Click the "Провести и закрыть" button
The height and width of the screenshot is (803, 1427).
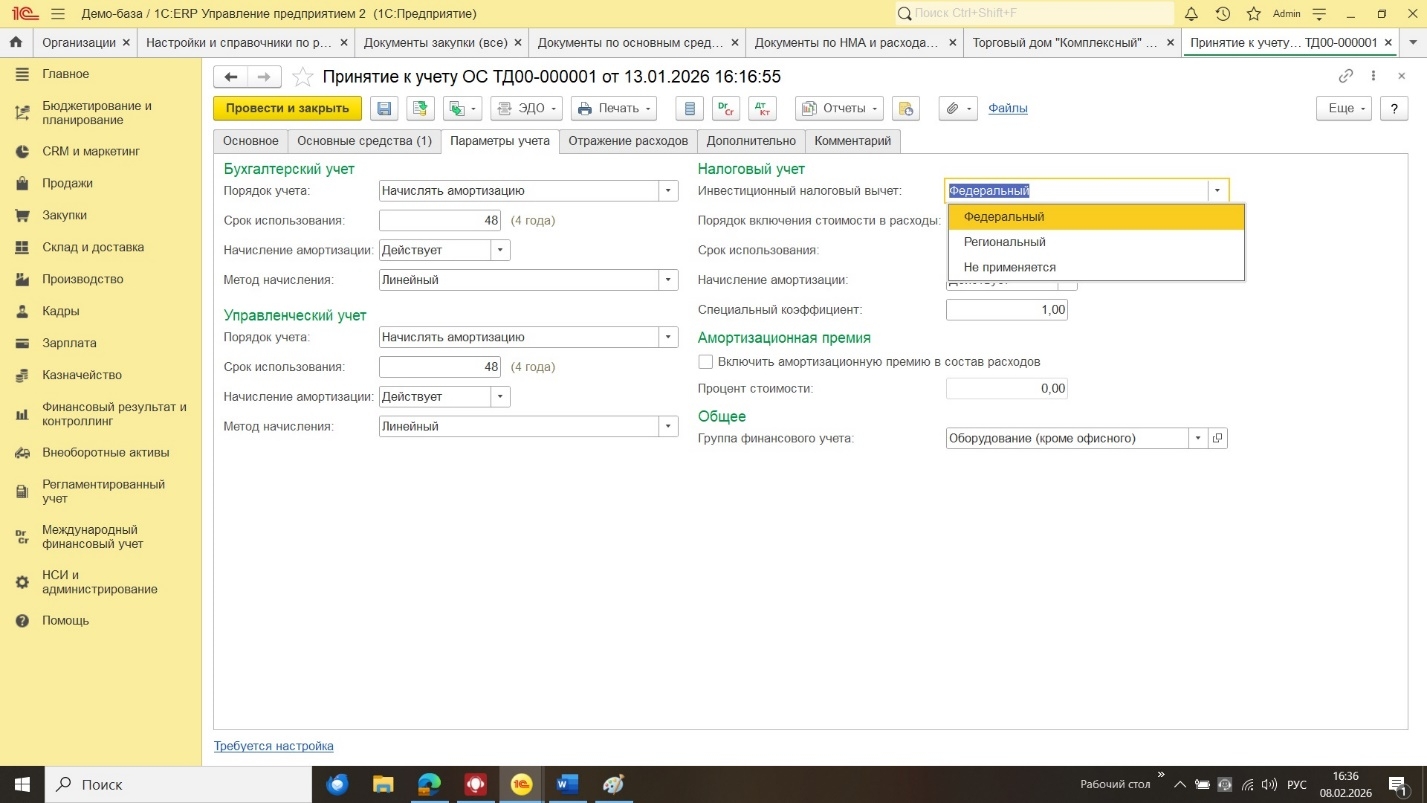(x=287, y=108)
